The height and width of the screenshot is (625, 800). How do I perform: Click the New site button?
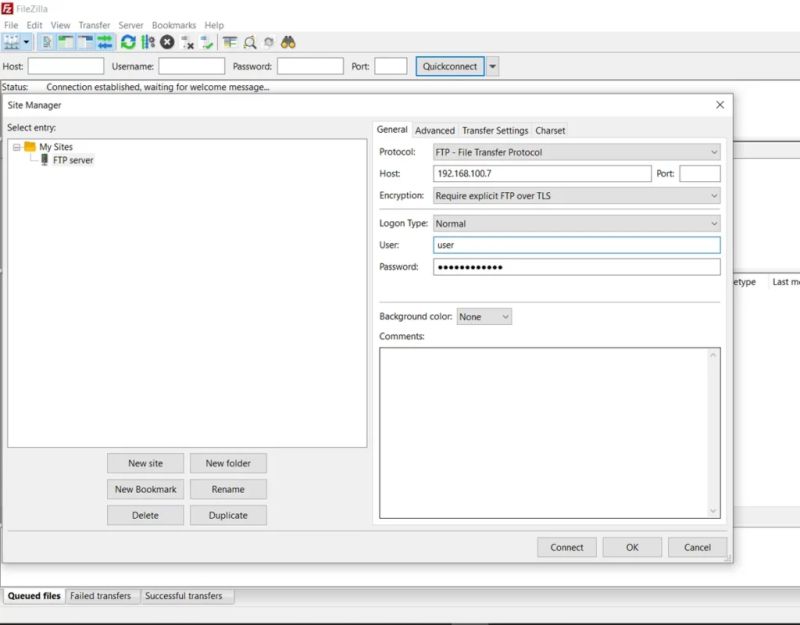(x=145, y=463)
